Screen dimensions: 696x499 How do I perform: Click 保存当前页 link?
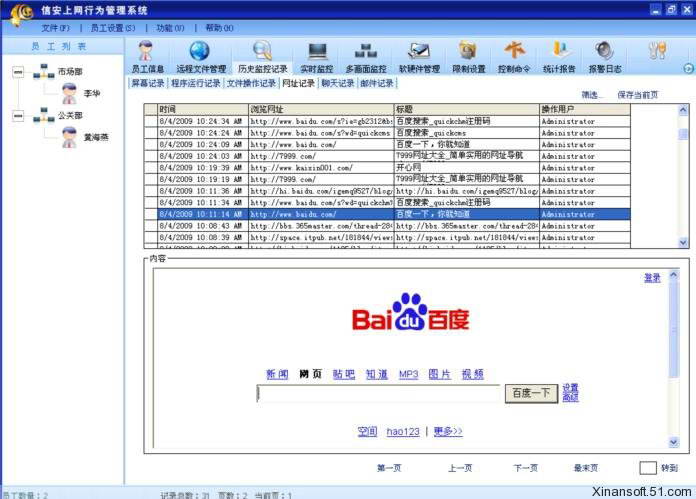pyautogui.click(x=637, y=95)
